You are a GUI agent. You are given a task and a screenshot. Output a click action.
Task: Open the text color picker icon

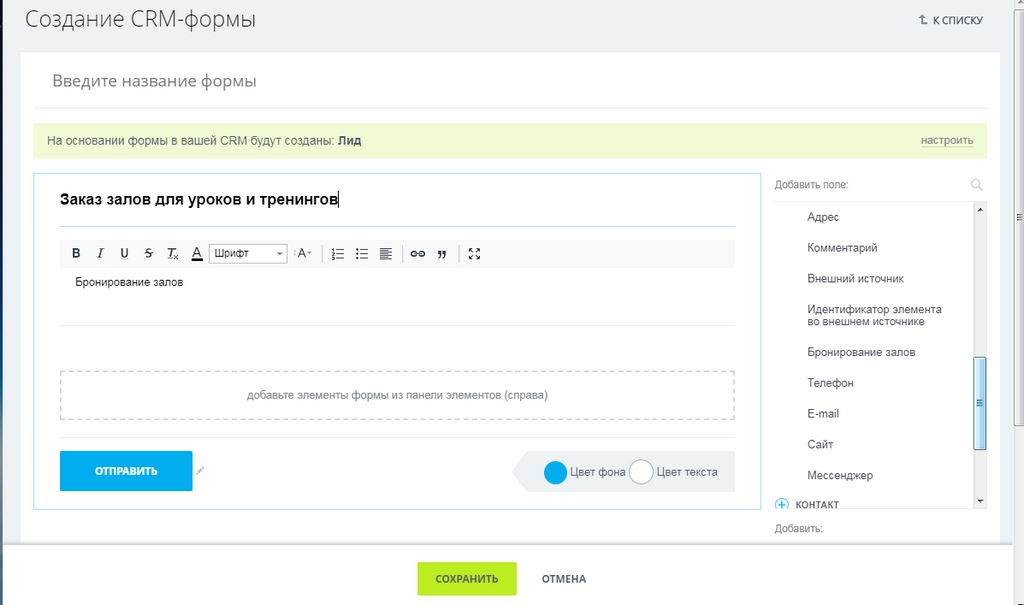(x=197, y=253)
